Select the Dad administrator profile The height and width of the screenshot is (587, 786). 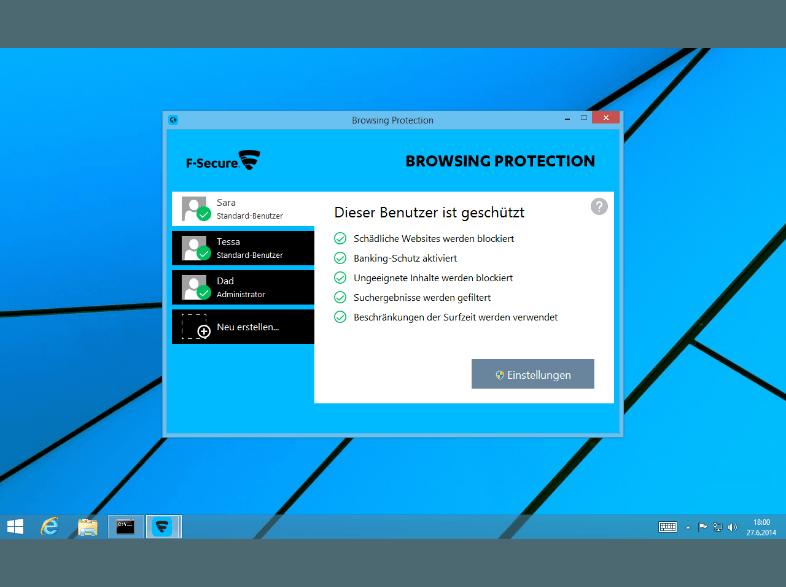pos(243,287)
